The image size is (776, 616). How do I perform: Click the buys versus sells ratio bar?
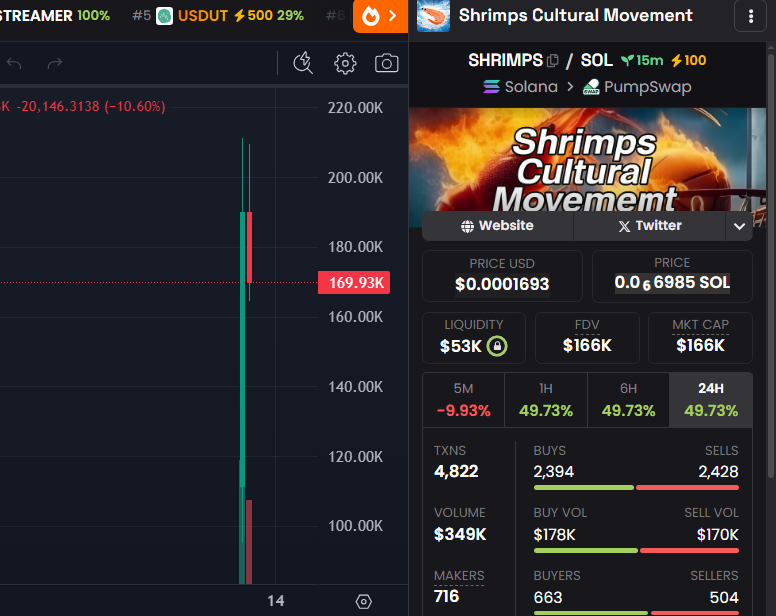coord(636,488)
